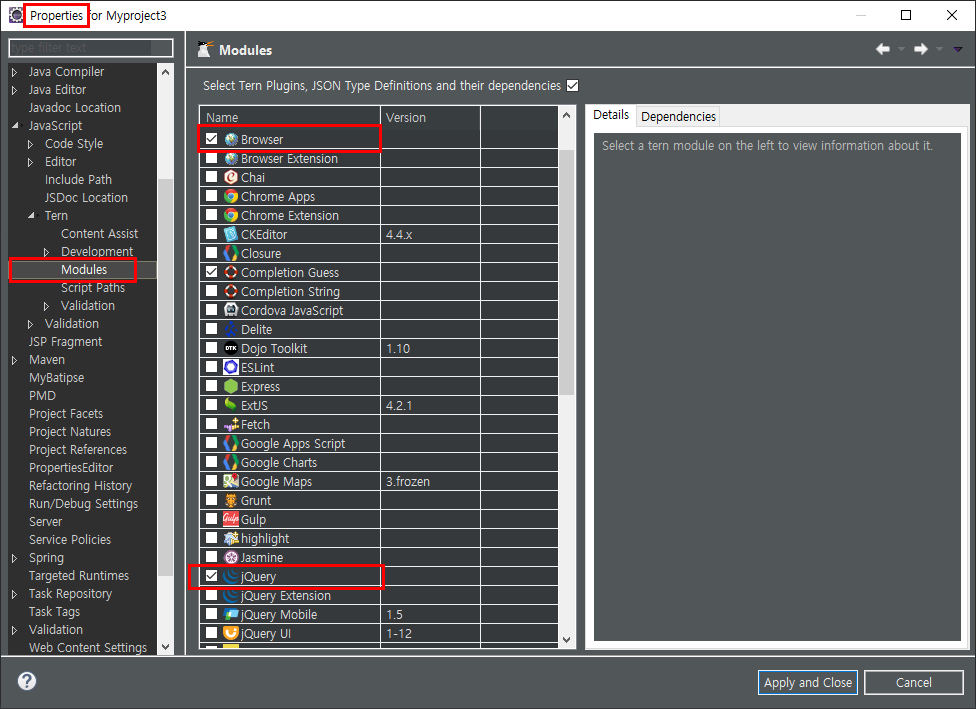Click the Jasmine module icon

pyautogui.click(x=231, y=557)
